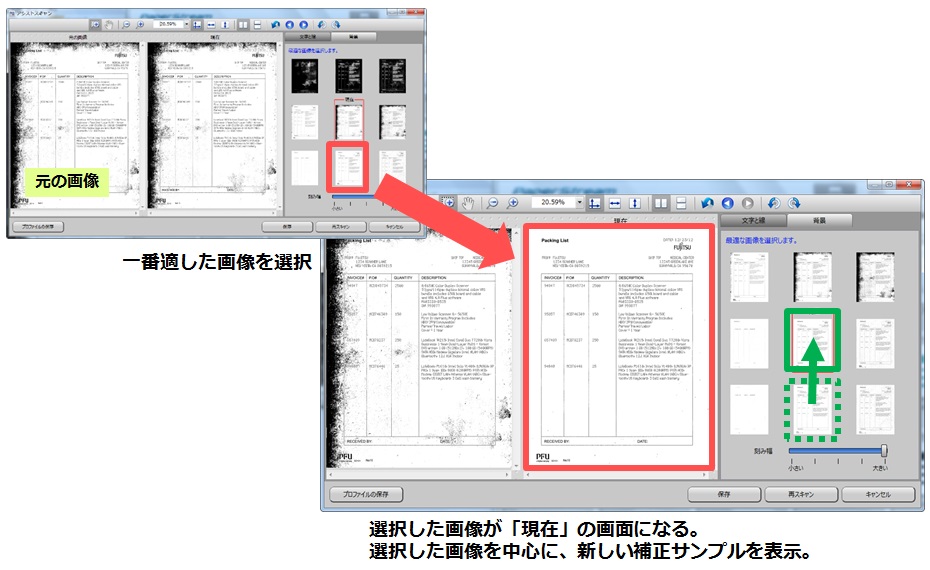Click the blue back arrow in back window
The image size is (930, 570).
click(289, 24)
